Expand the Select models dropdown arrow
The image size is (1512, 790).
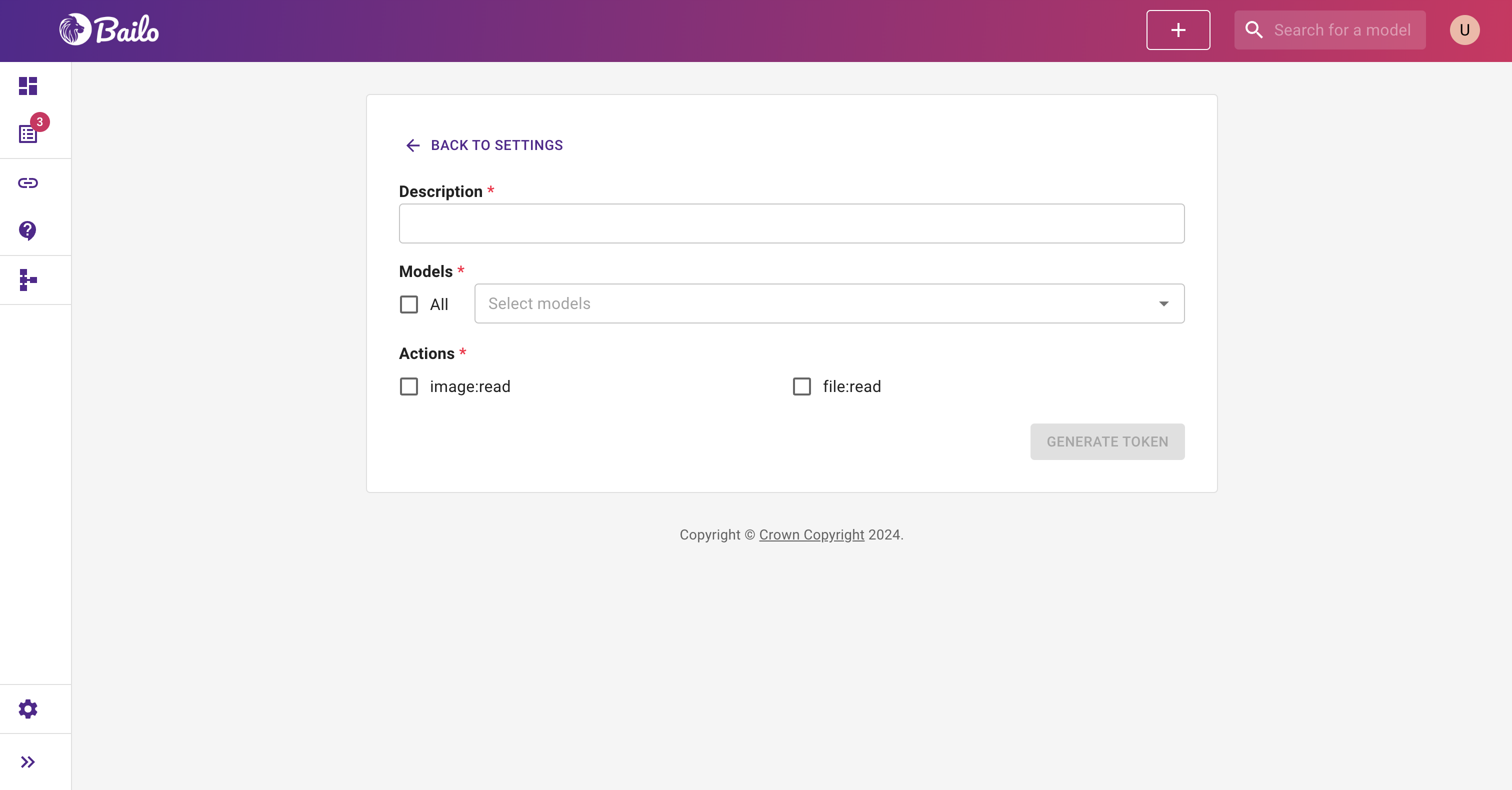pyautogui.click(x=1163, y=303)
